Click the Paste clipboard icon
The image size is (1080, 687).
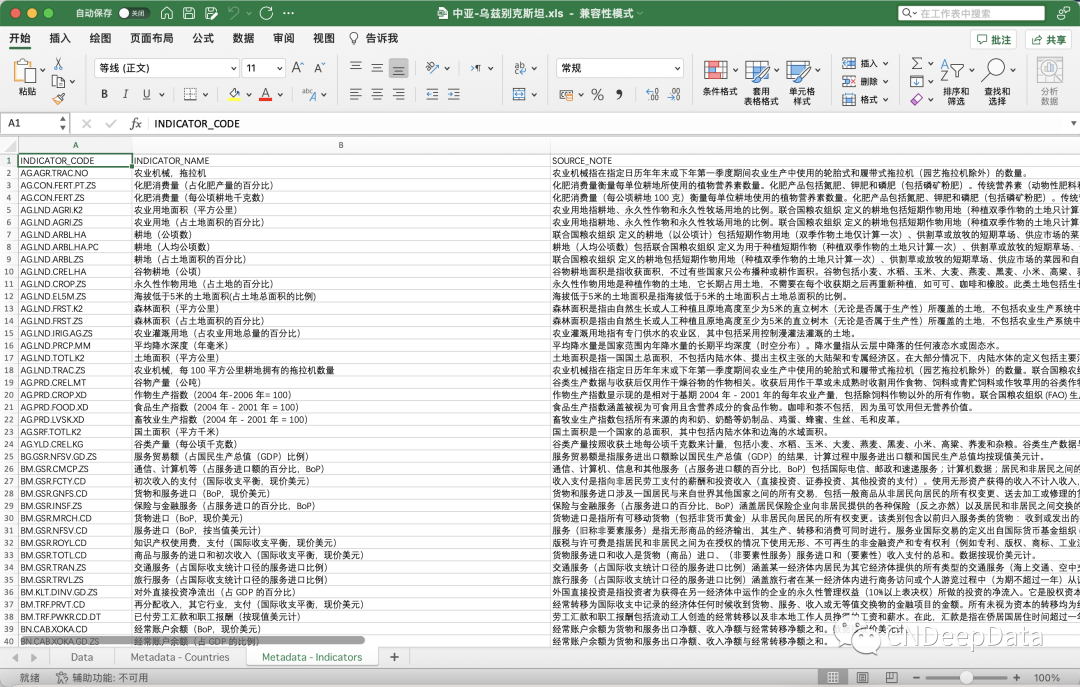[25, 71]
